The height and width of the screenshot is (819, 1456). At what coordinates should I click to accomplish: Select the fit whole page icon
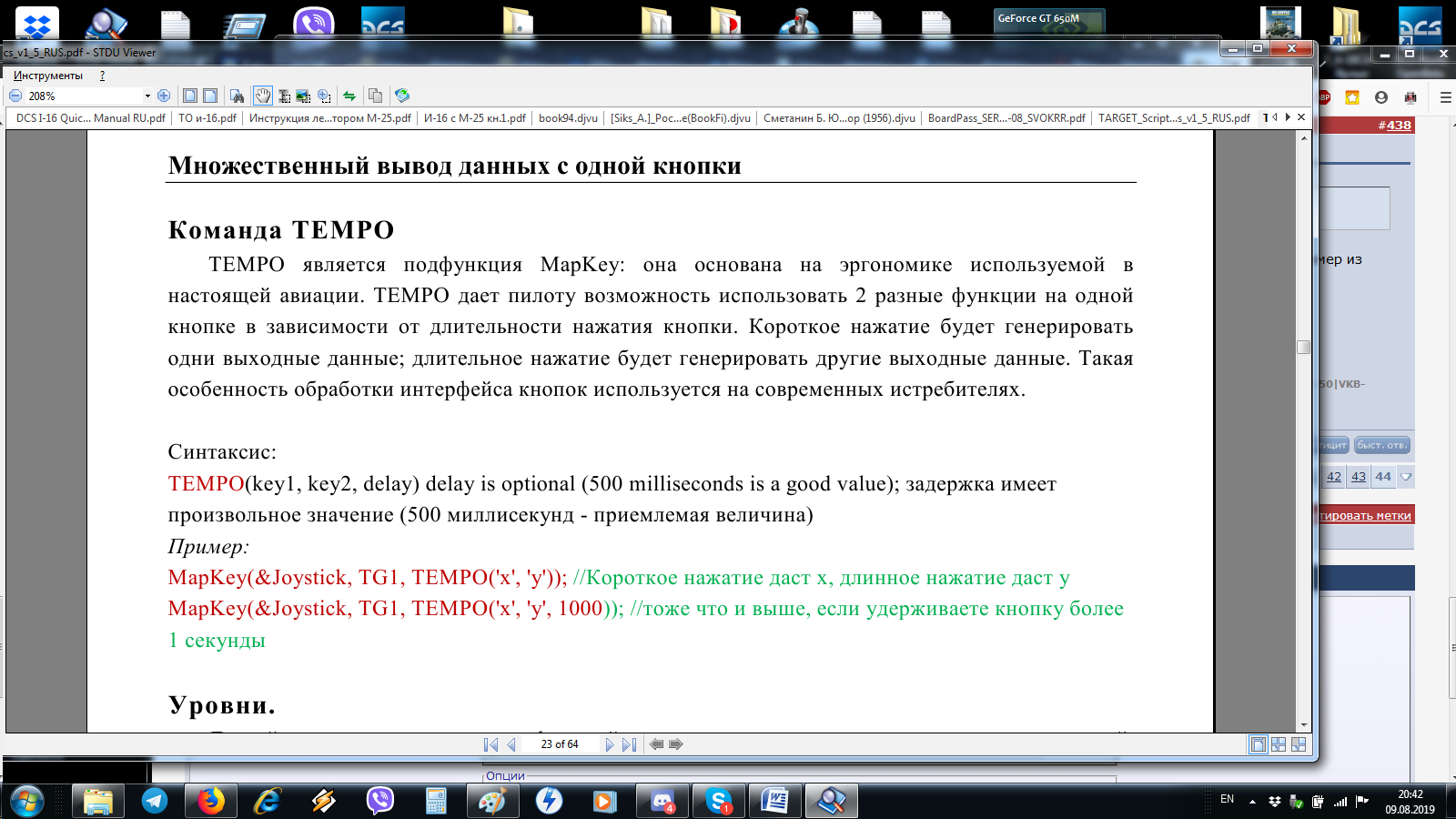[x=190, y=96]
